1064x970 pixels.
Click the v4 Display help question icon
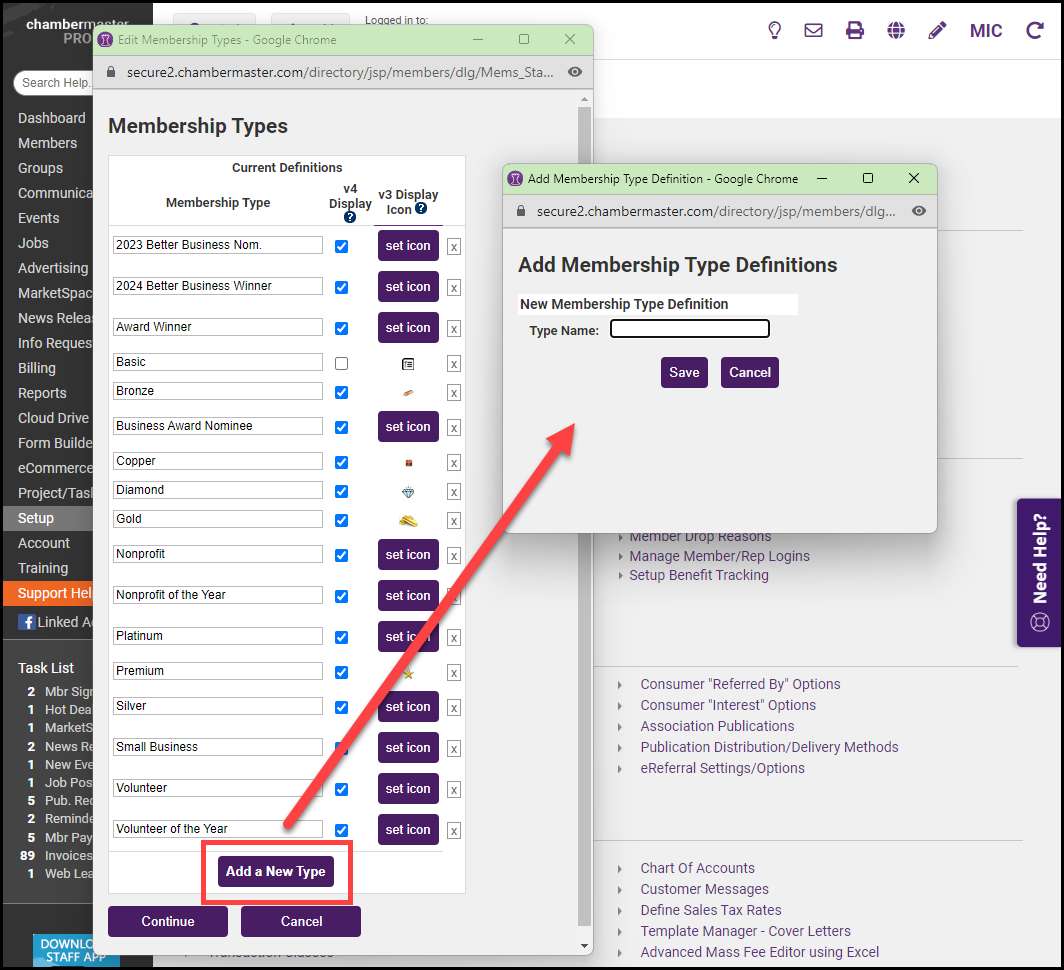click(350, 217)
